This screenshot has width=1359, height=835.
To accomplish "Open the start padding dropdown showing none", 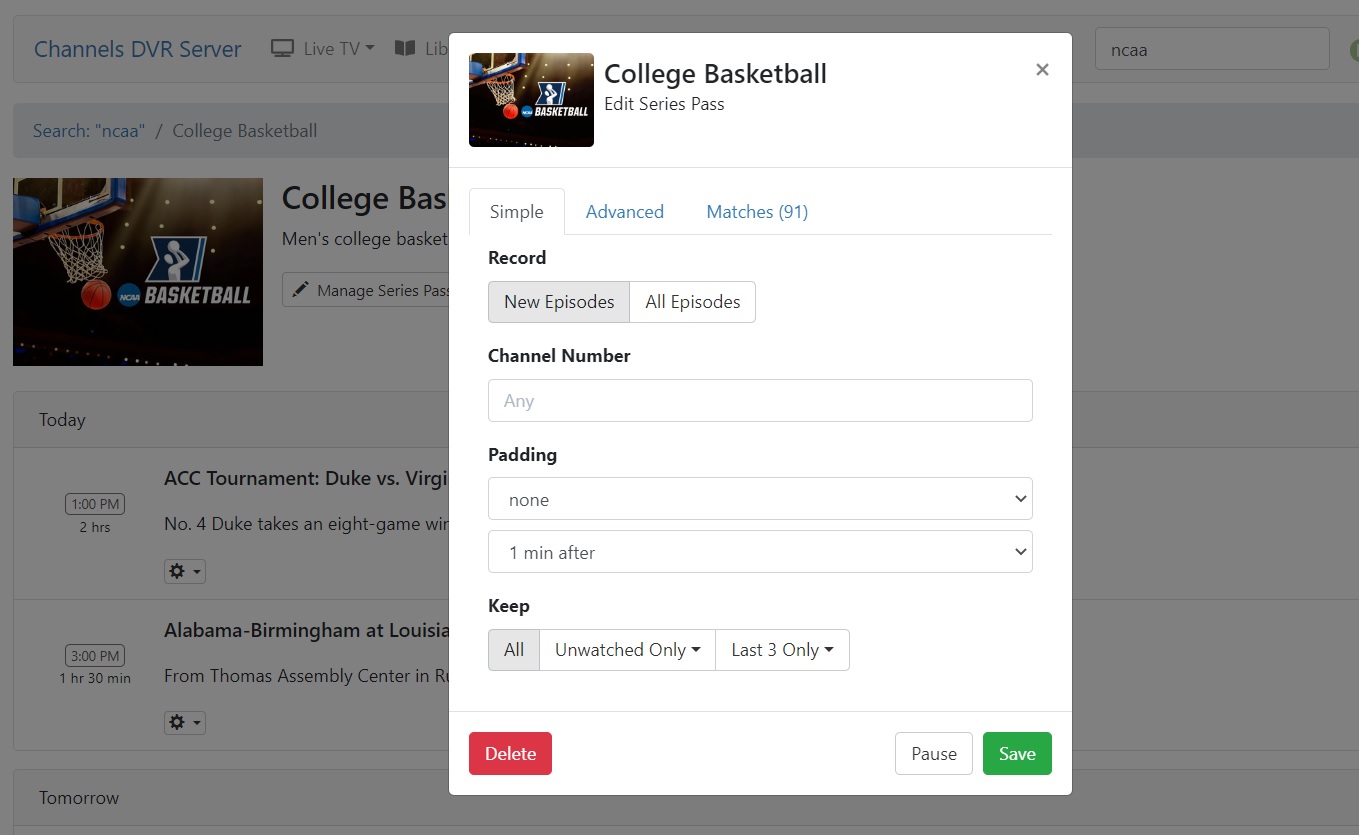I will [760, 499].
